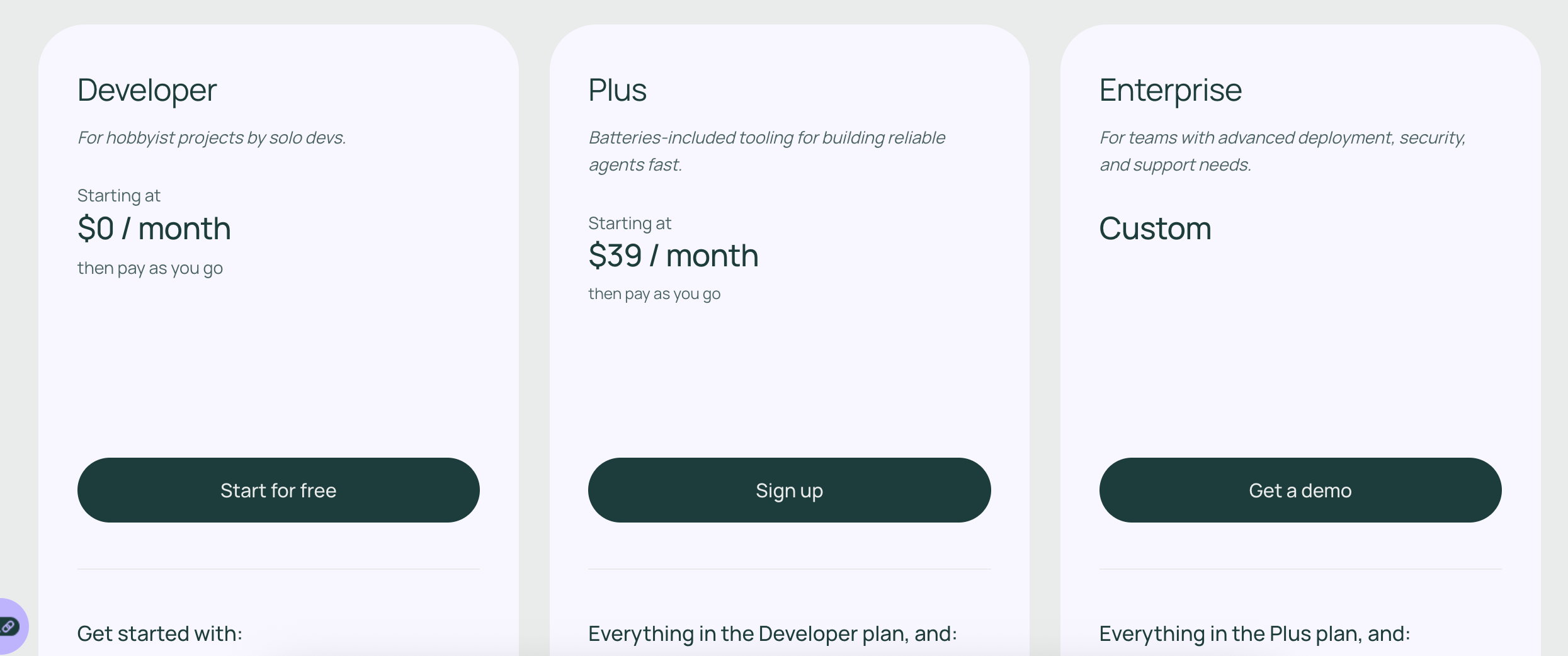Open the floating link icon badge

click(x=11, y=626)
